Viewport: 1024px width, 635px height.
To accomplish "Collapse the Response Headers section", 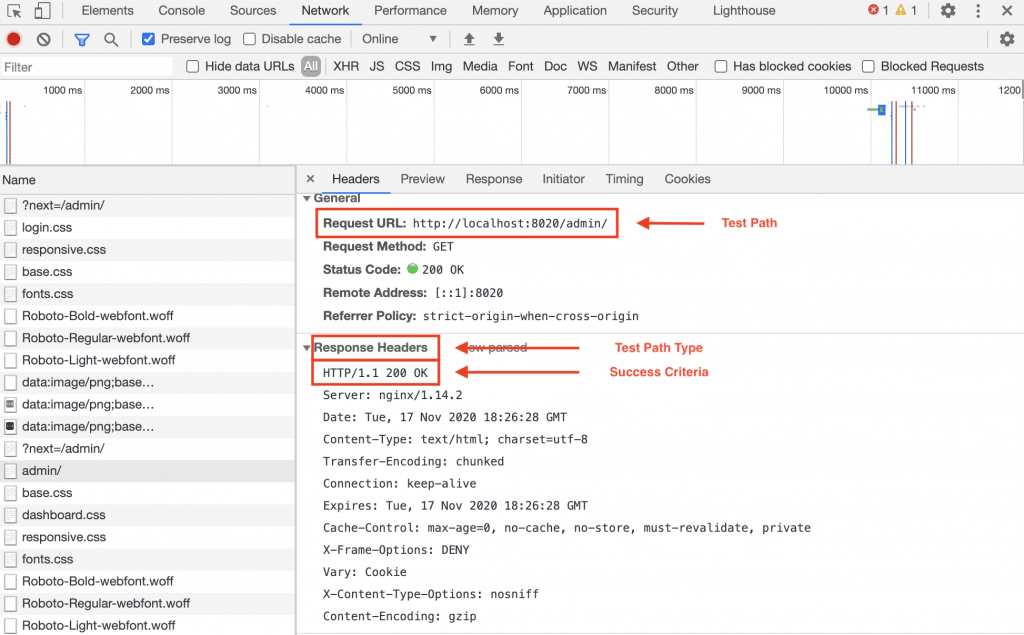I will (306, 348).
